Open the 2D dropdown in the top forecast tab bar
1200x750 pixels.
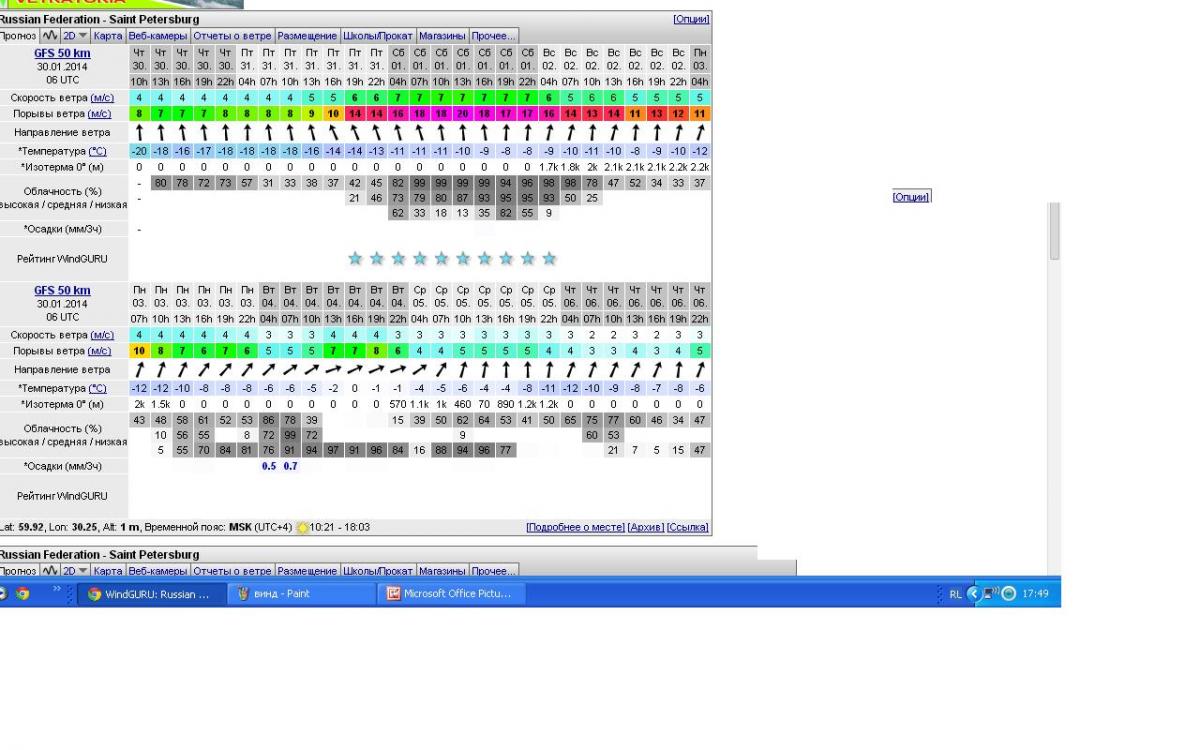click(76, 36)
